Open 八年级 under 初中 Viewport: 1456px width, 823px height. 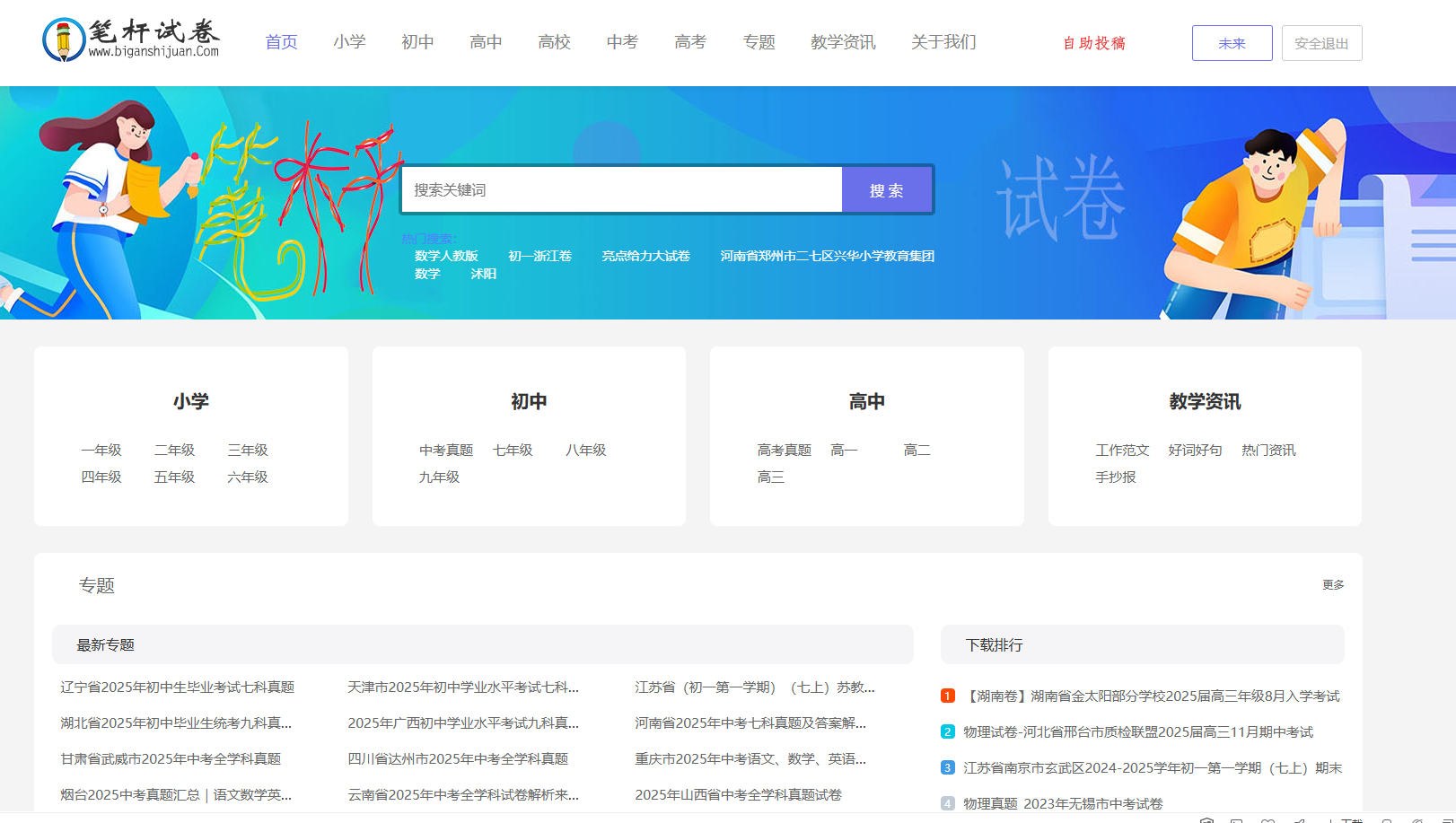point(586,450)
